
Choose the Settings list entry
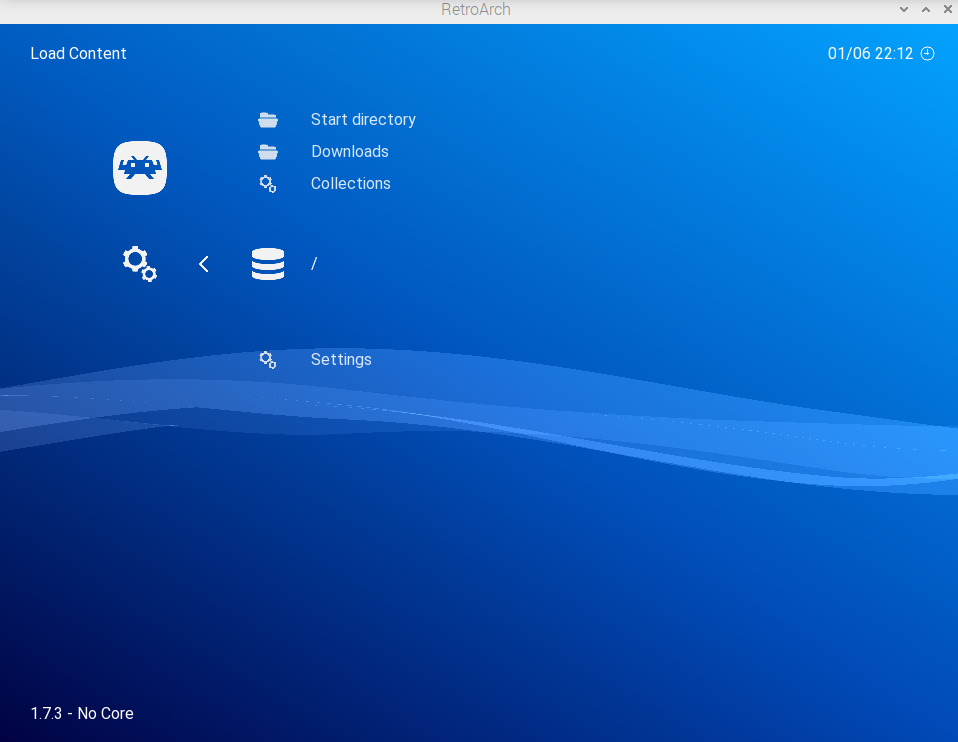tap(341, 360)
